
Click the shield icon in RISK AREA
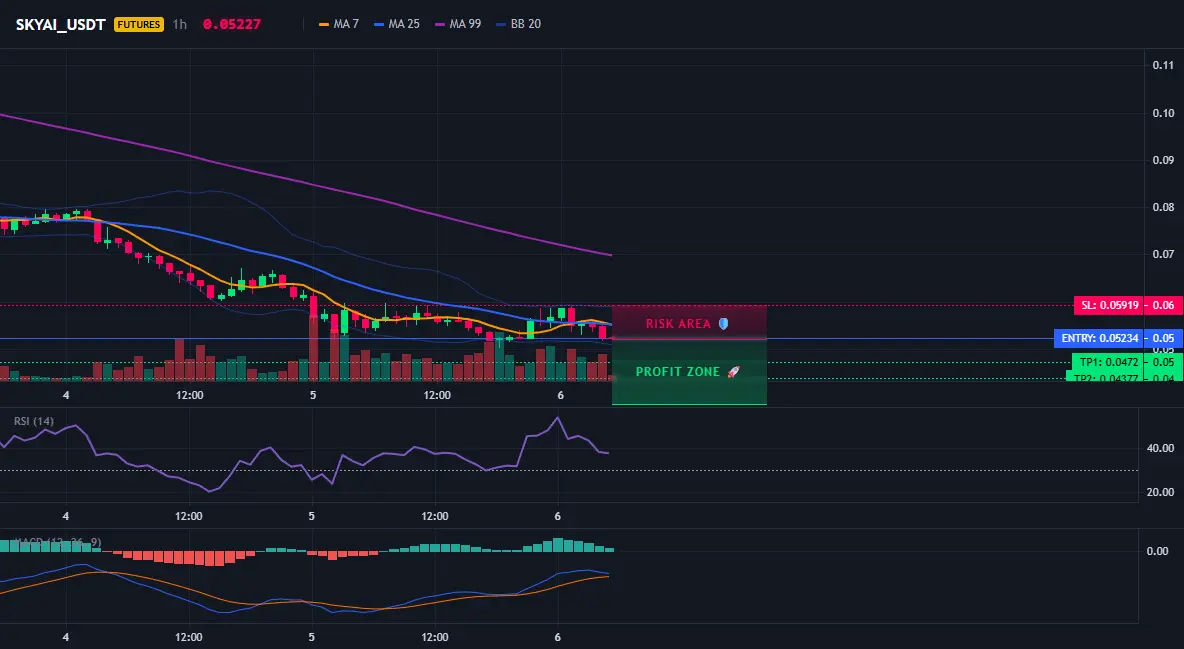(x=723, y=323)
